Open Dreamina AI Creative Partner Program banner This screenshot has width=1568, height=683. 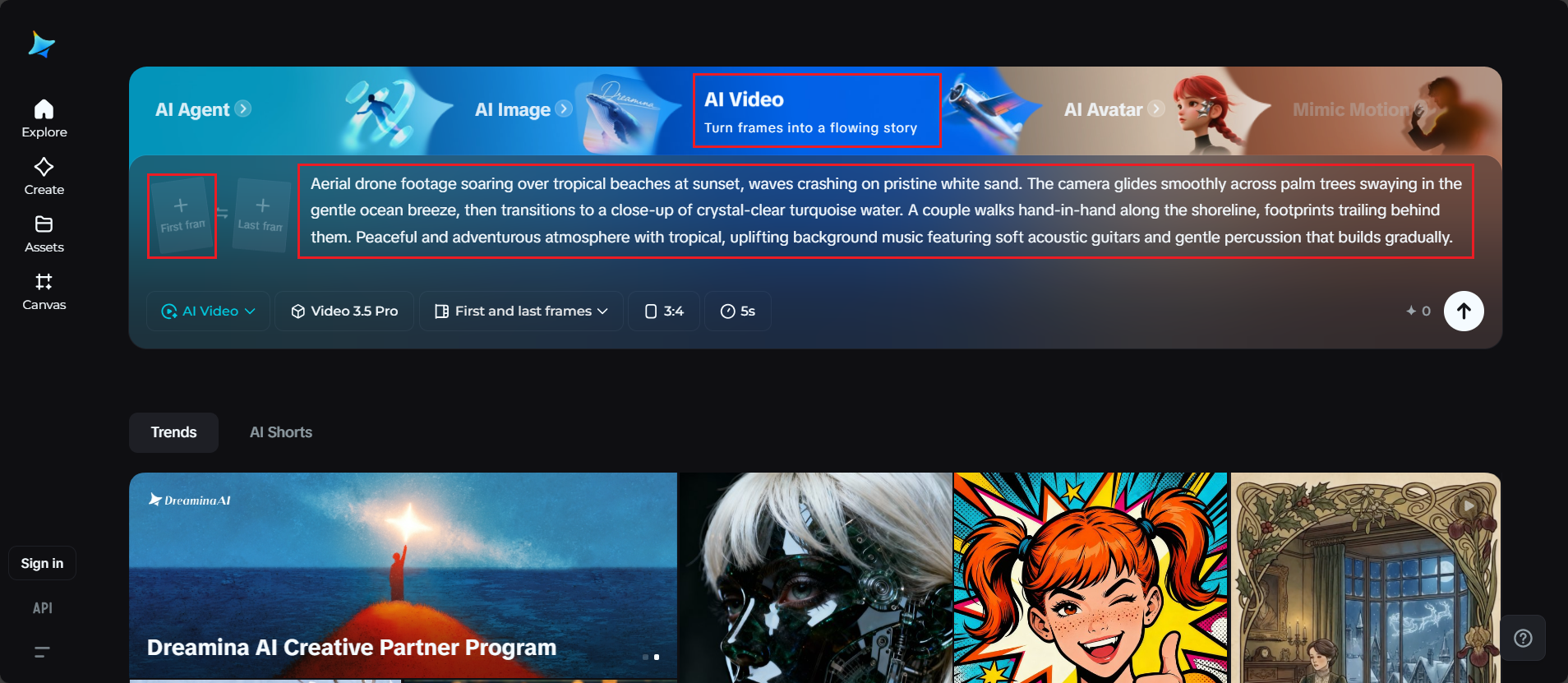pos(403,577)
